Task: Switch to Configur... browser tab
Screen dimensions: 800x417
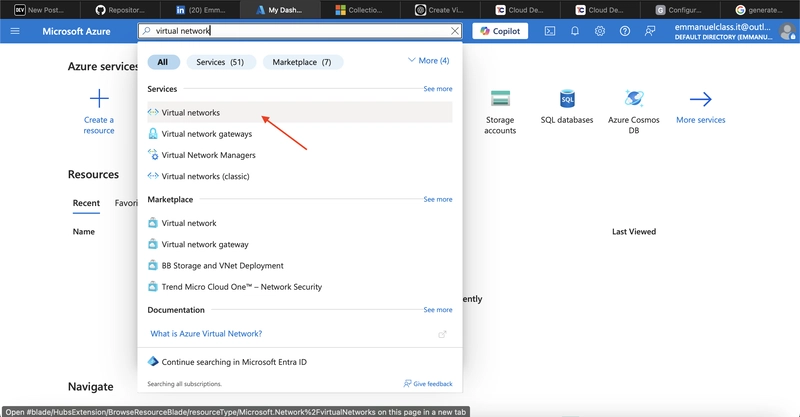Action: coord(680,10)
